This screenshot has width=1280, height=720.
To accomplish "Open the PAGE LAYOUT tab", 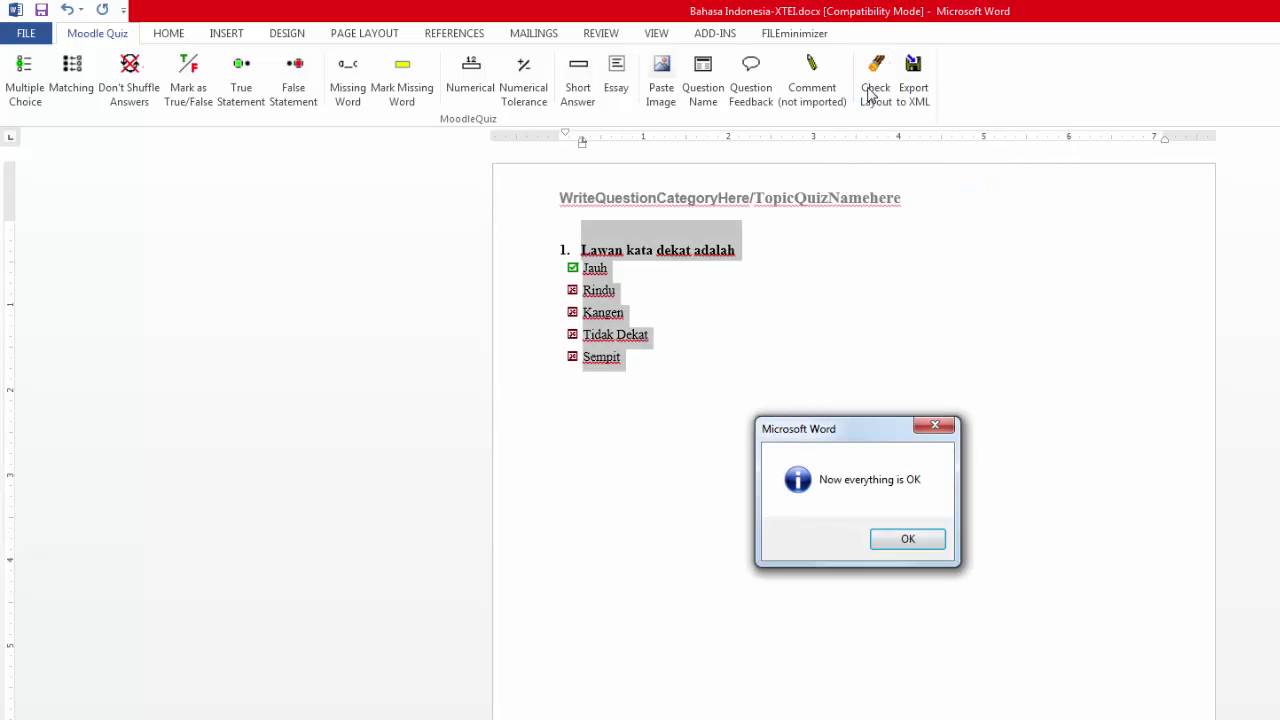I will pos(365,33).
